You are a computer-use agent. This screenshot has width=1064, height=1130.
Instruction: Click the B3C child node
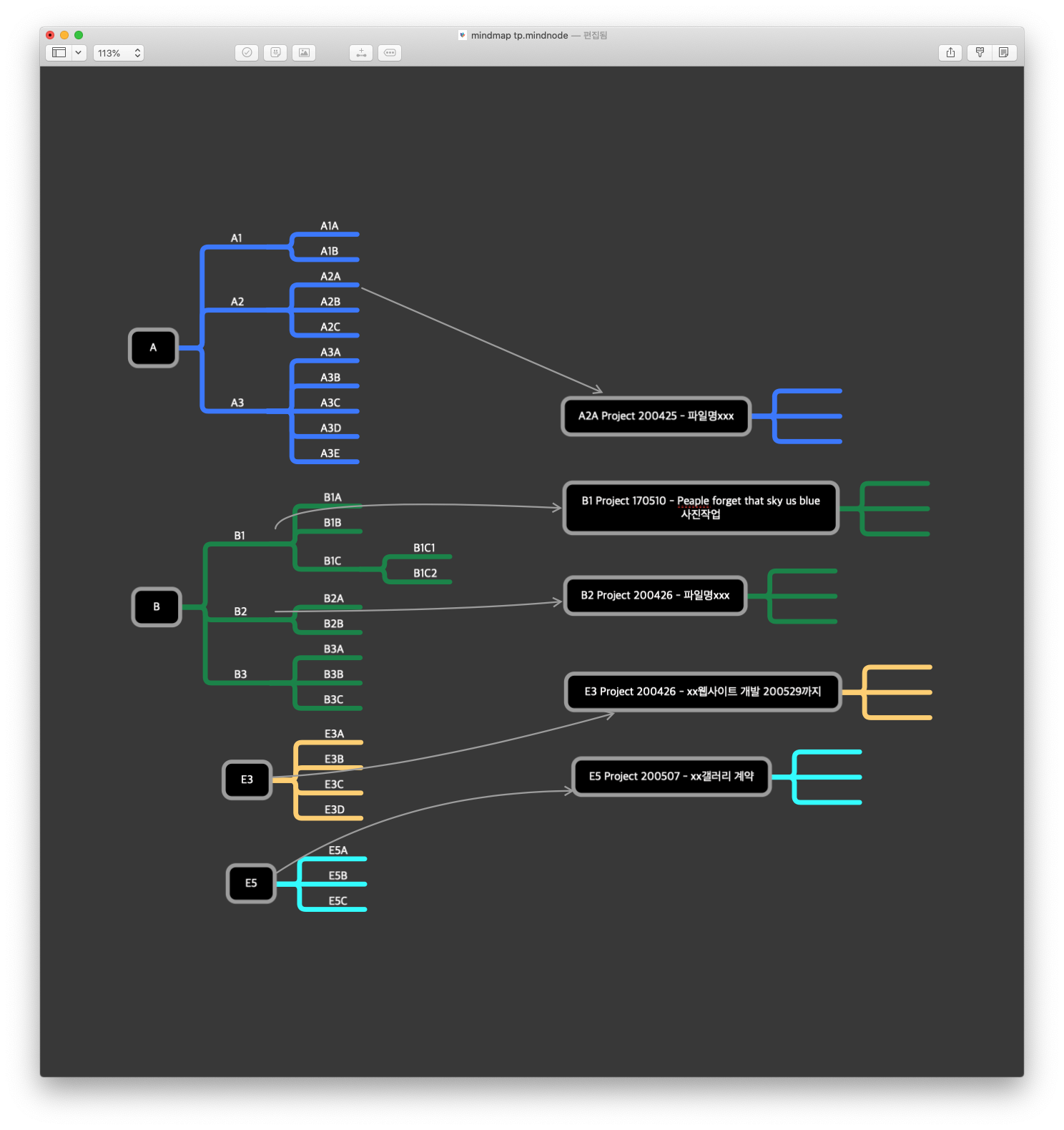pyautogui.click(x=333, y=699)
